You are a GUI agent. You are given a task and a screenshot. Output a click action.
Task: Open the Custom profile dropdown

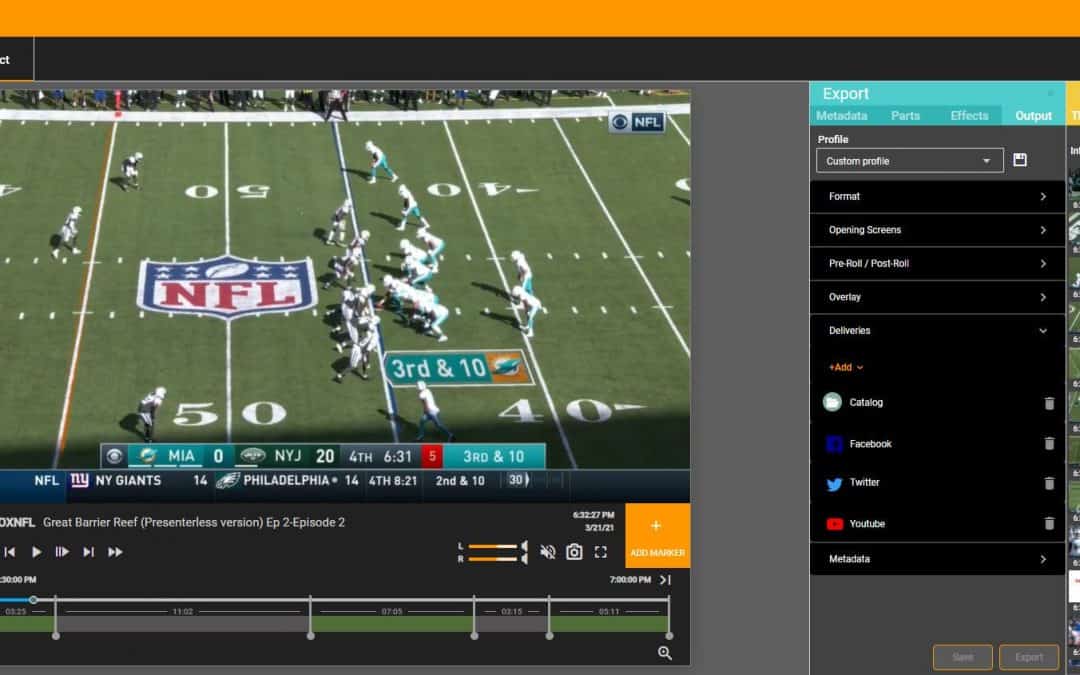(909, 161)
